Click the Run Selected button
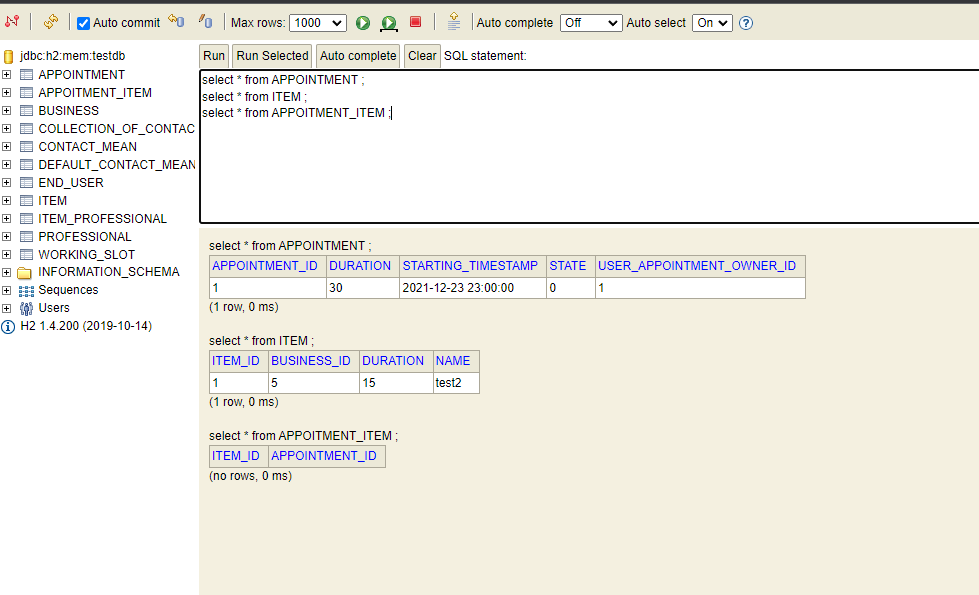 pyautogui.click(x=272, y=56)
